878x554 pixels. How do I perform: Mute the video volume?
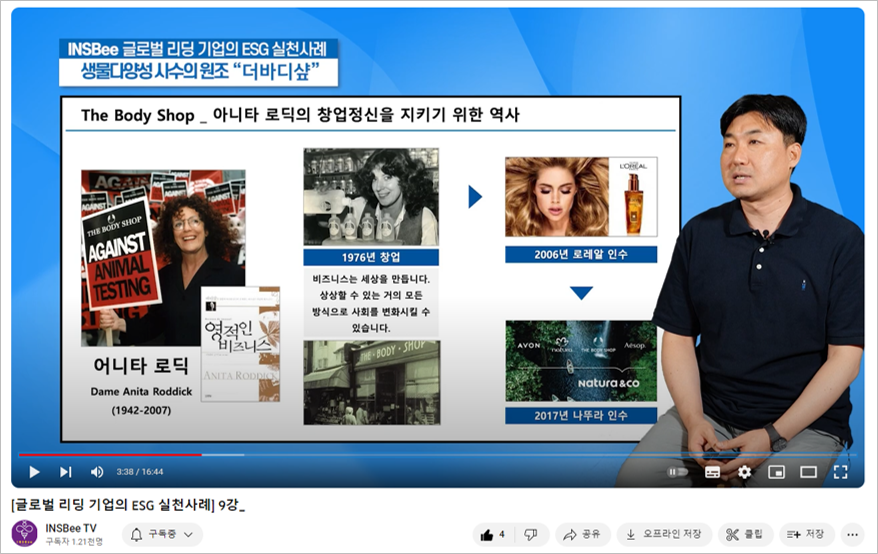tap(97, 472)
